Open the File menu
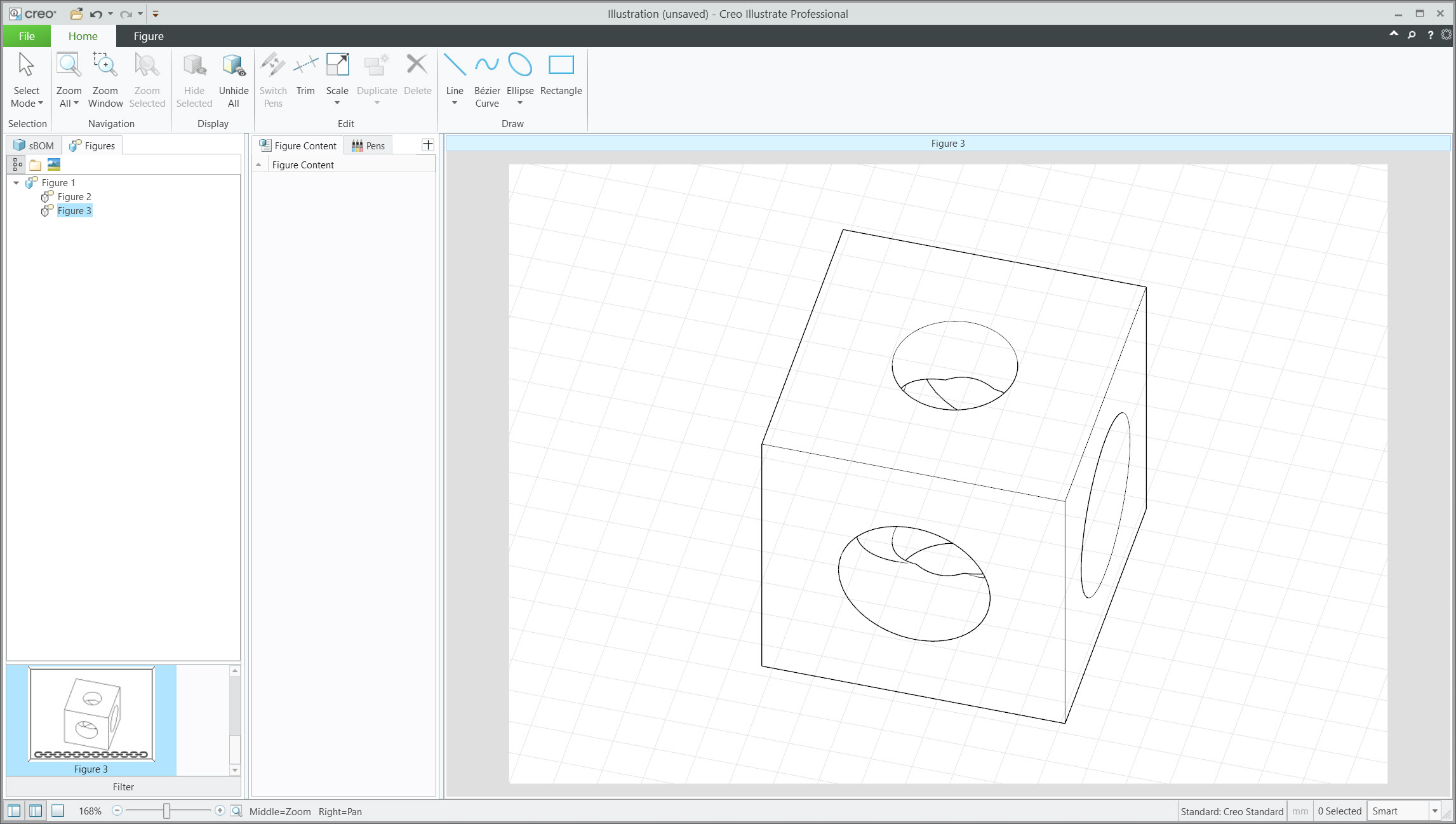 (26, 36)
